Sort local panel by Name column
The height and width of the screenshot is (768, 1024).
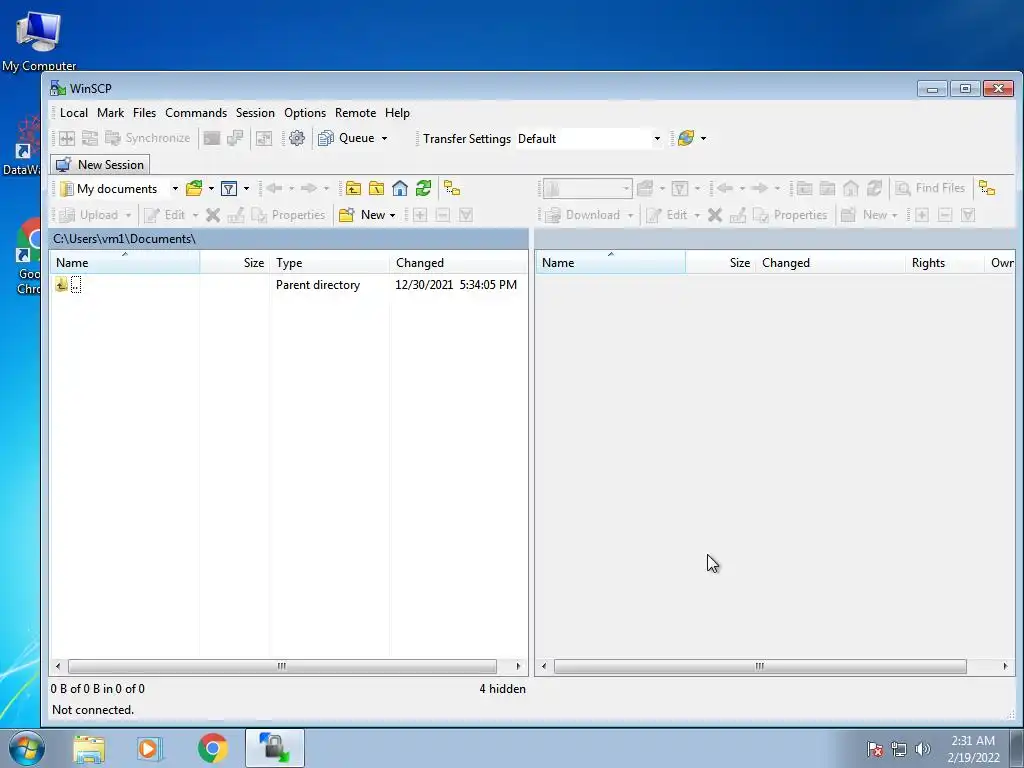point(125,263)
